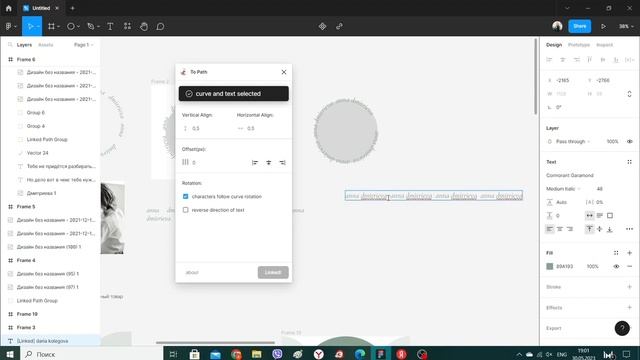Open the Frame tool options arrow

[x=58, y=27]
